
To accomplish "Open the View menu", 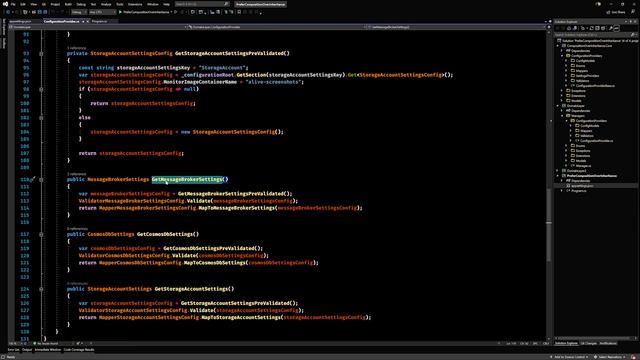I will 33,4.
